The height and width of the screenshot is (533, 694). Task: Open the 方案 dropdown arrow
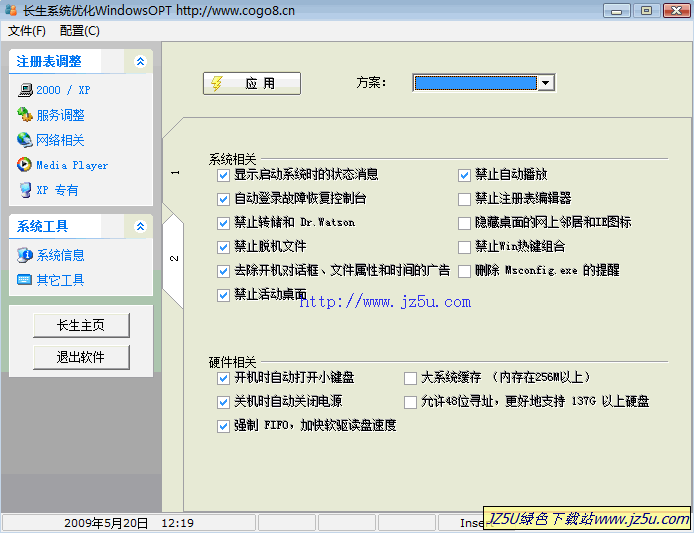tap(545, 83)
